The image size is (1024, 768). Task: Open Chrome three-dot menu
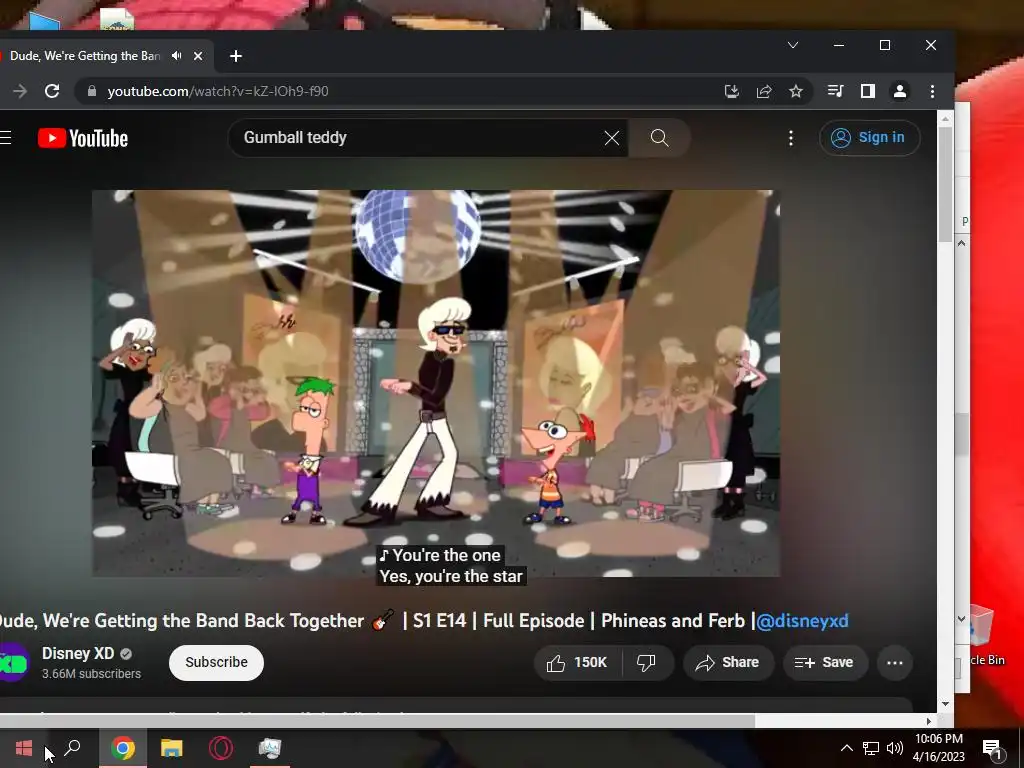[x=933, y=91]
